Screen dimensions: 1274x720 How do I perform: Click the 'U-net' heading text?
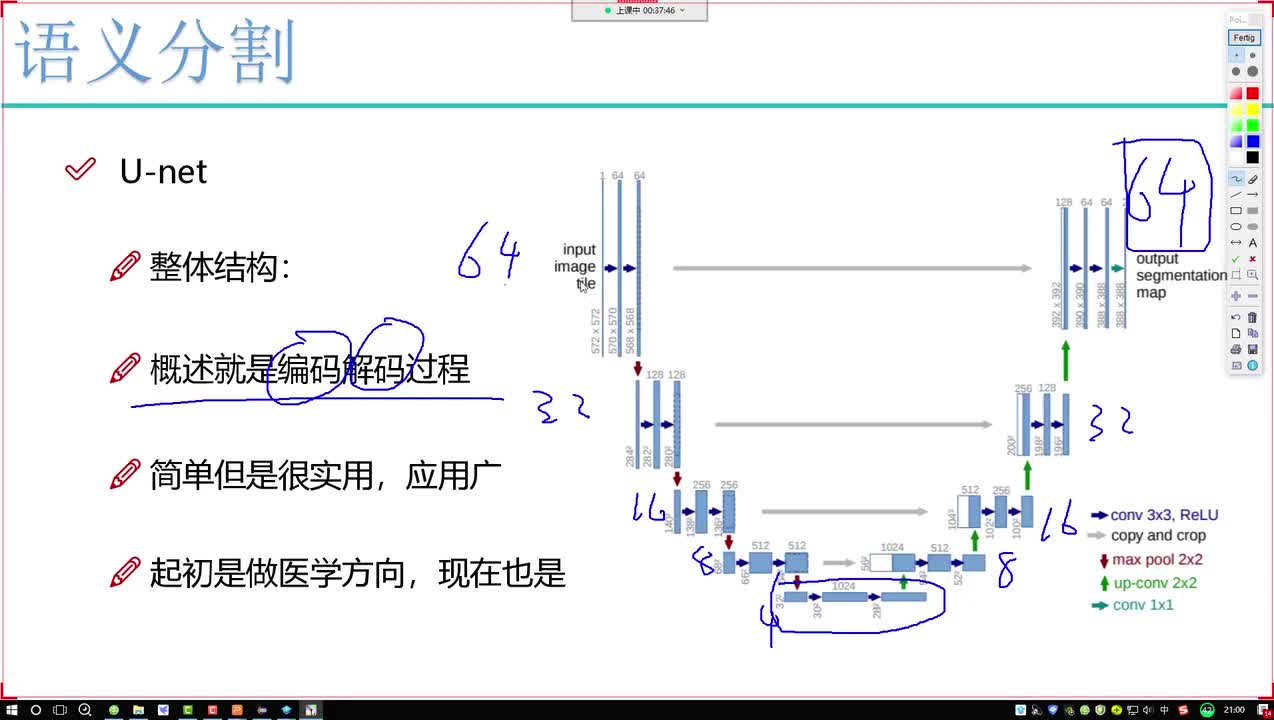click(x=163, y=172)
